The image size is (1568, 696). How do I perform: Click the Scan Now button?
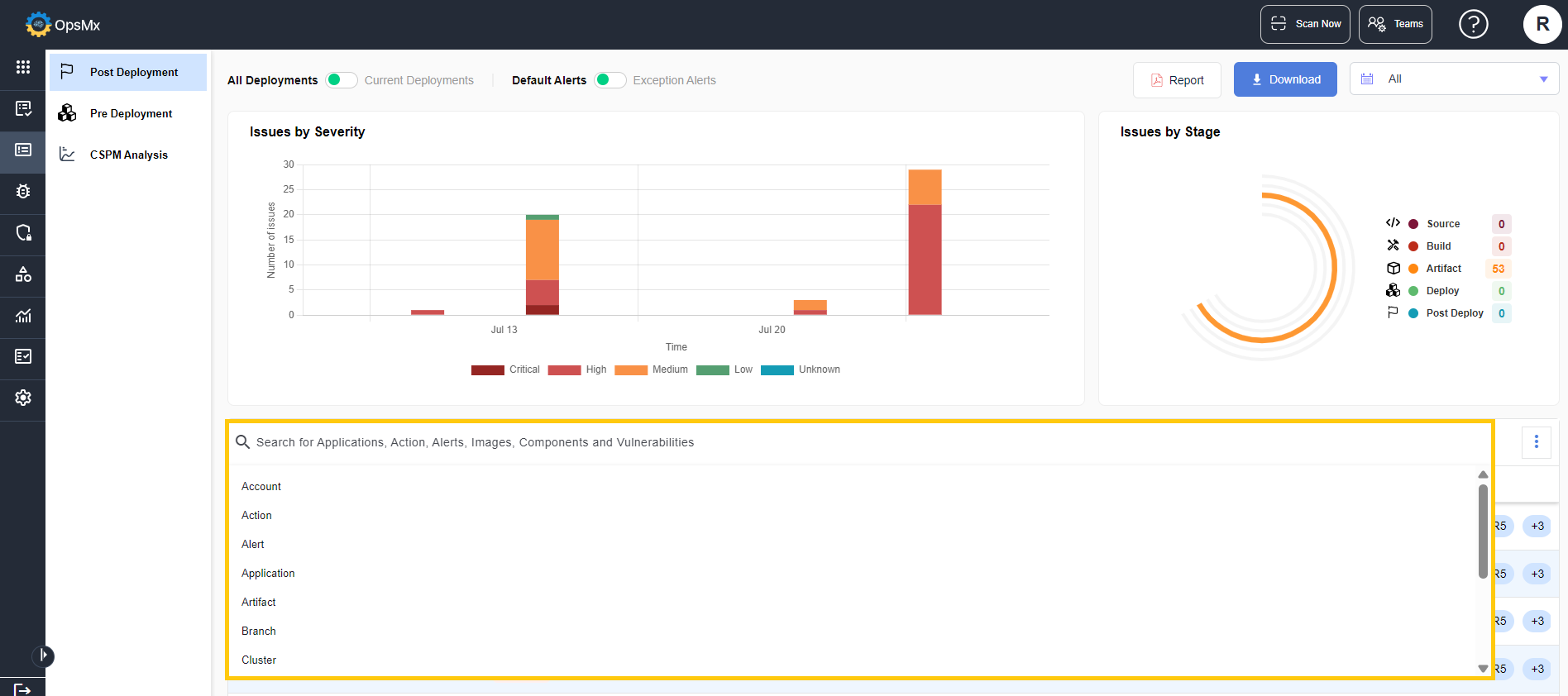(1304, 24)
